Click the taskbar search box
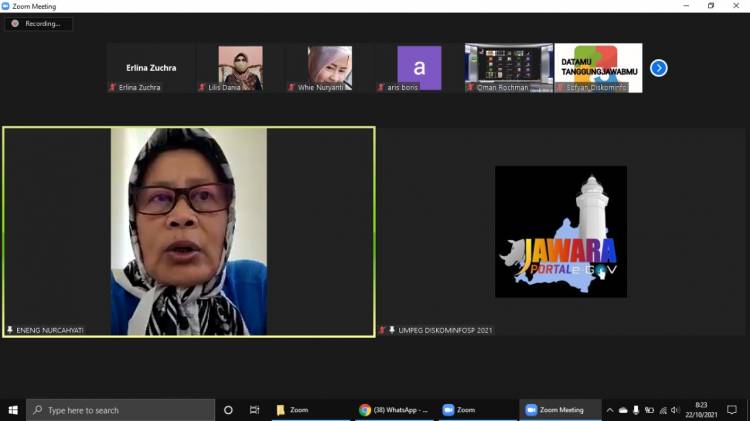The width and height of the screenshot is (750, 421). coord(120,410)
